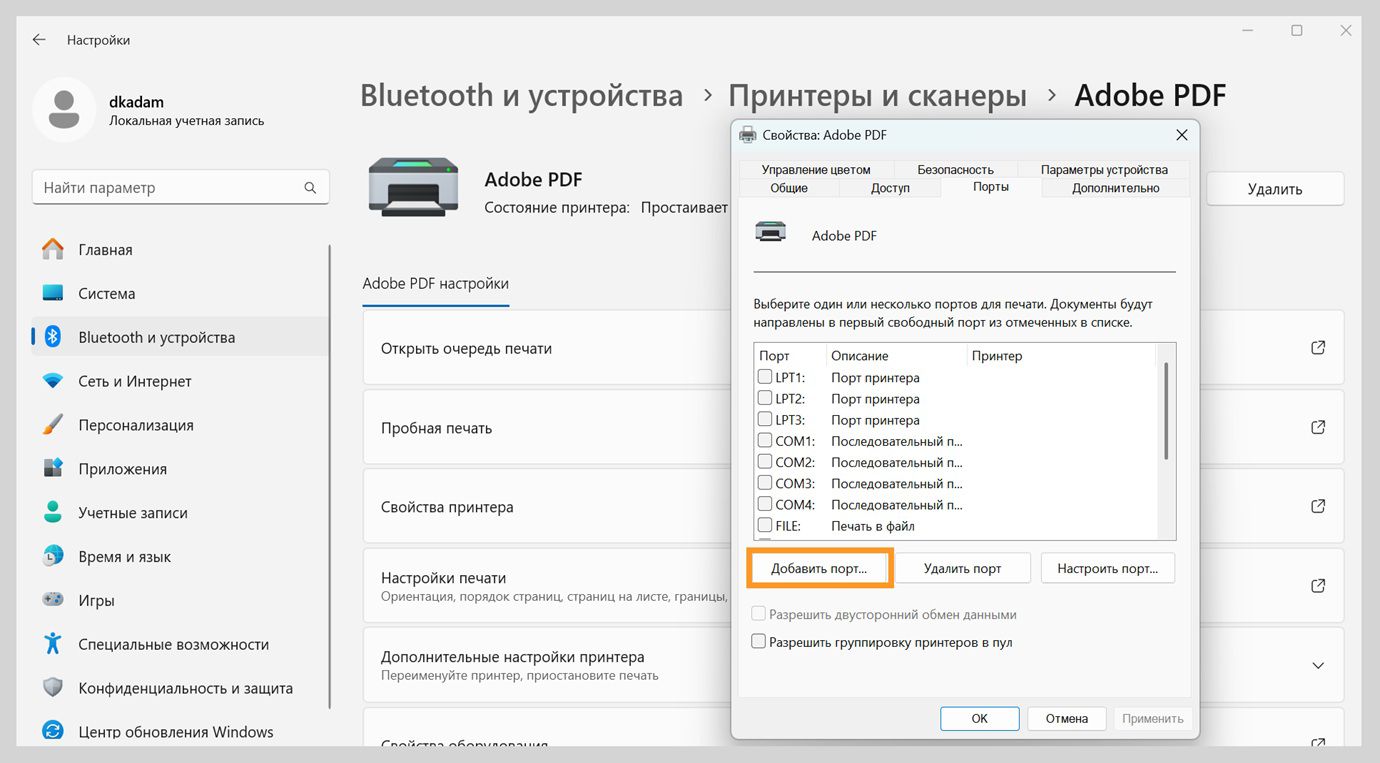Click the Добавить порт button
The image size is (1380, 763).
tap(819, 567)
